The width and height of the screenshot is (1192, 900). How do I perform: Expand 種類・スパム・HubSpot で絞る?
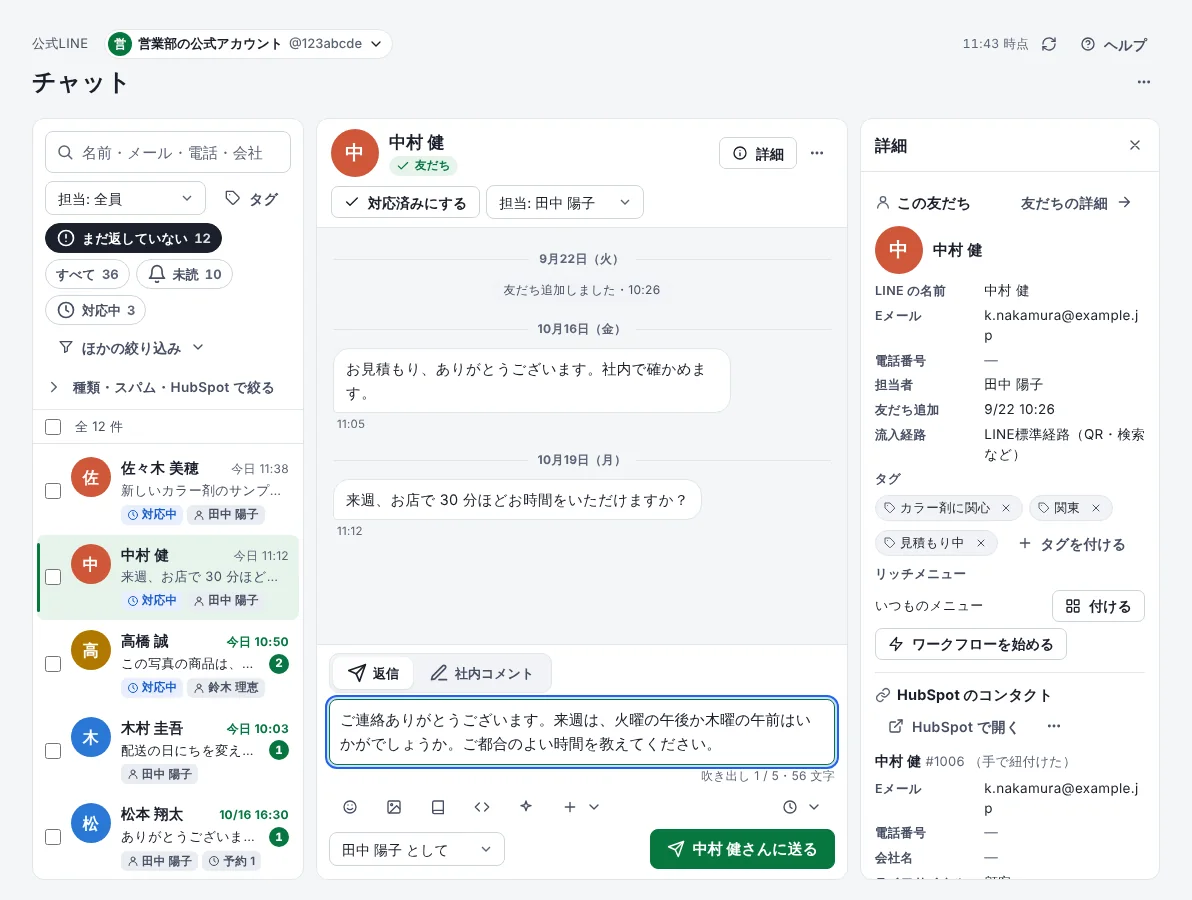161,388
